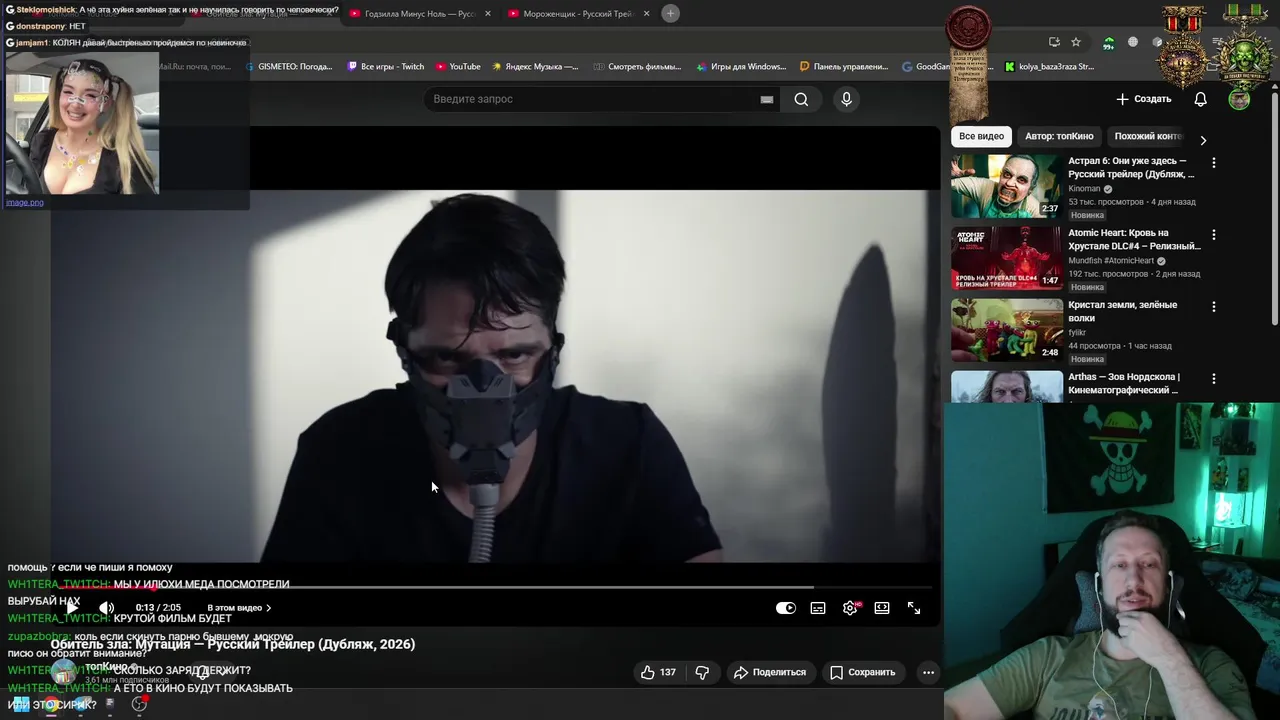This screenshot has width=1280, height=720.
Task: Select the 'Все видео' filter chip
Action: pos(981,136)
